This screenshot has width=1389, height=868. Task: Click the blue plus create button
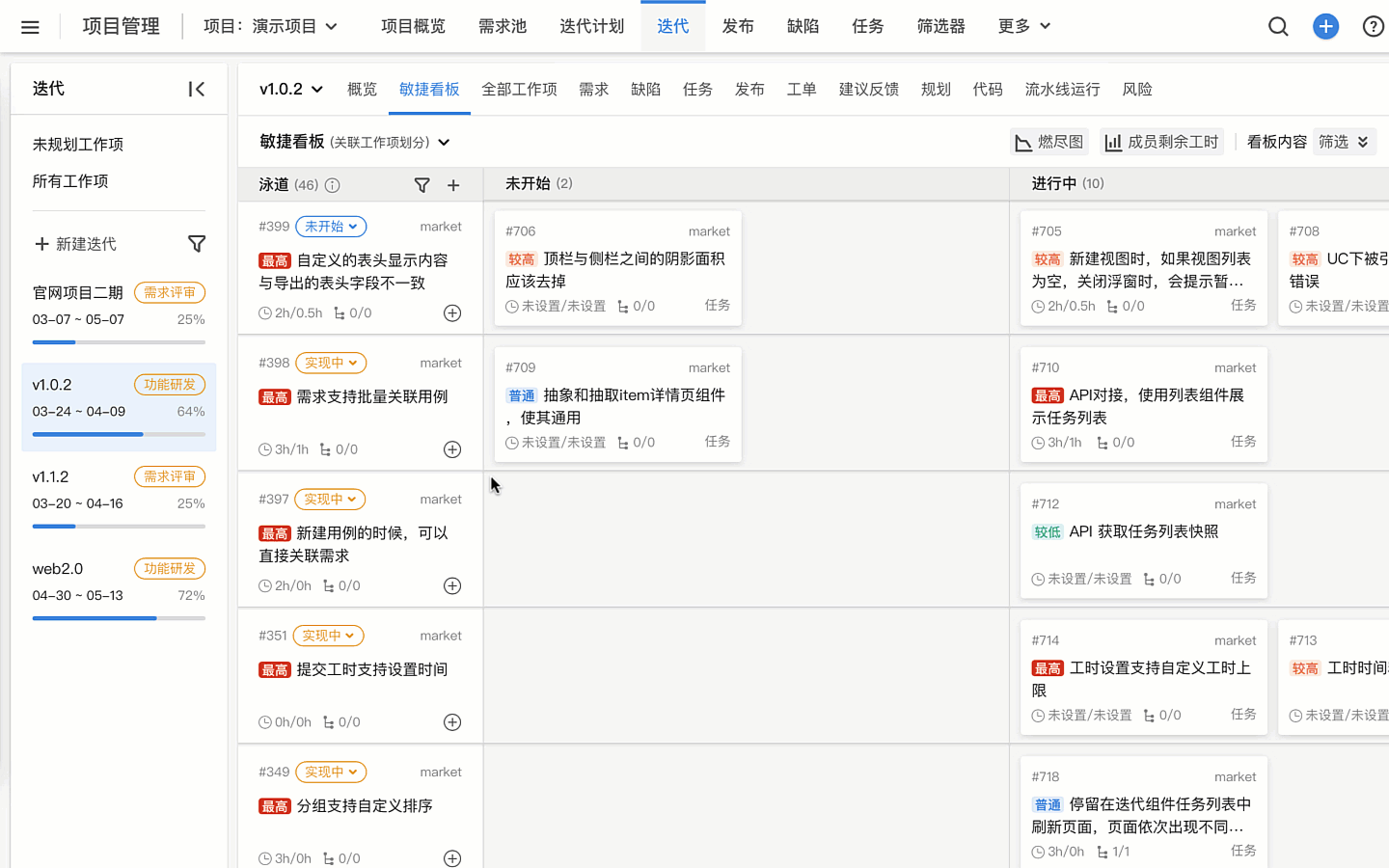click(x=1325, y=27)
